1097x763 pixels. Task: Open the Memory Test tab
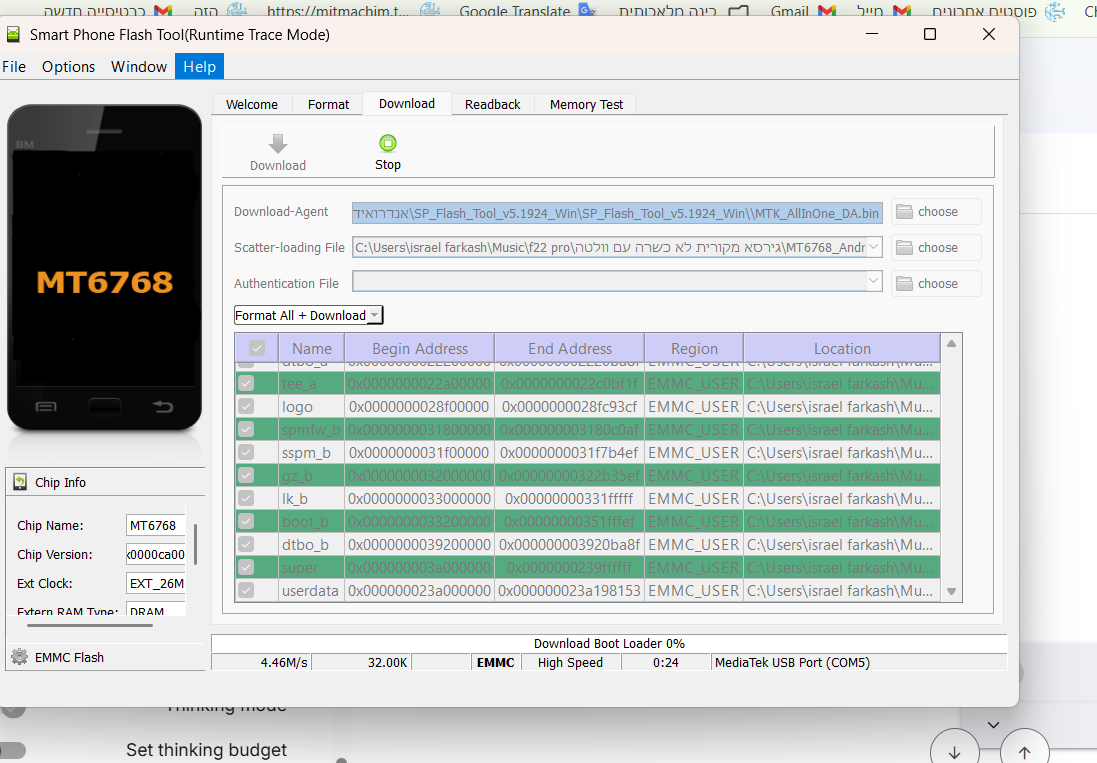pos(586,104)
